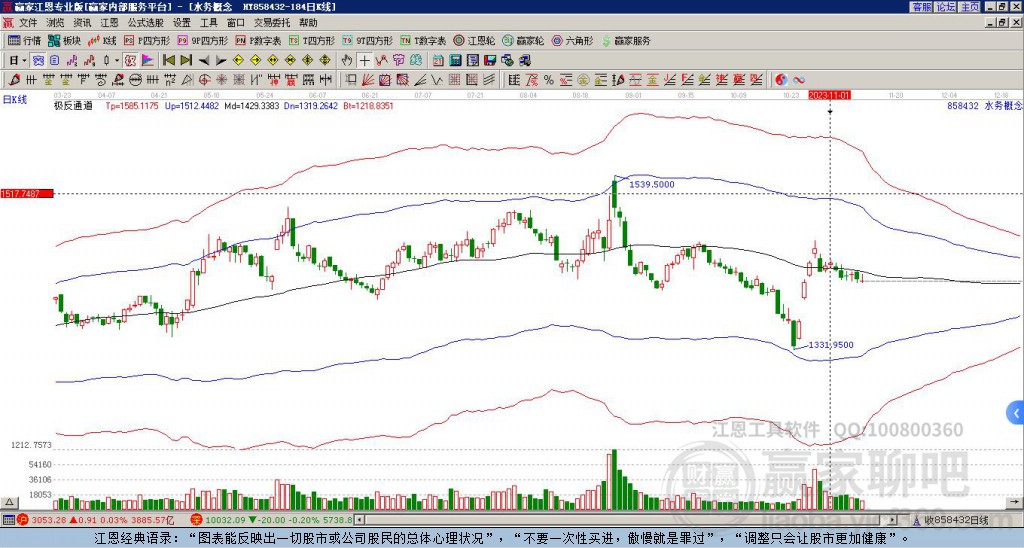Click the gold 金 circle tool
The height and width of the screenshot is (548, 1024).
click(x=583, y=80)
